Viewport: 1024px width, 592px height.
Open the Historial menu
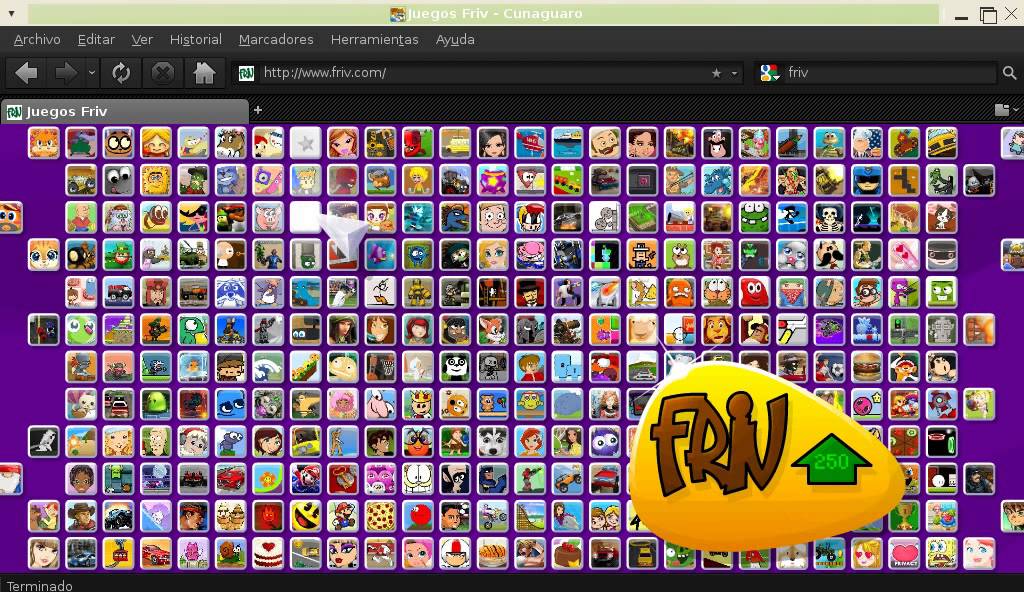(x=195, y=39)
